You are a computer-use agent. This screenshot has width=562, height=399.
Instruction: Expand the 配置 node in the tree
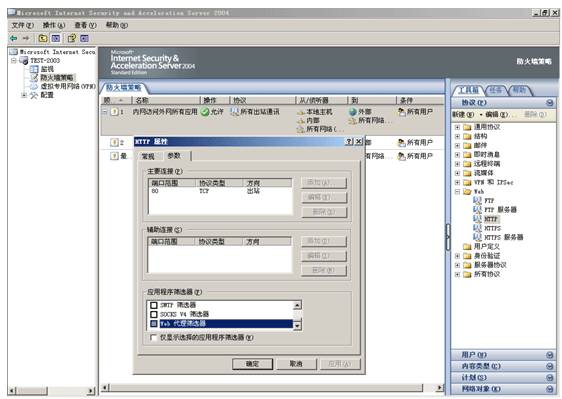pyautogui.click(x=24, y=95)
